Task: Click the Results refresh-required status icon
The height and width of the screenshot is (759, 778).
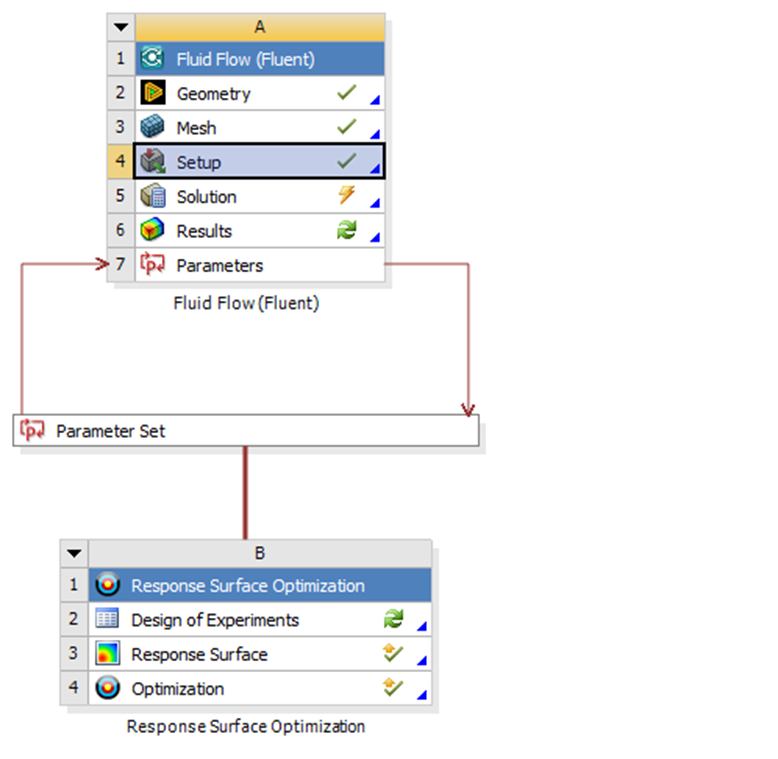Action: (x=347, y=229)
